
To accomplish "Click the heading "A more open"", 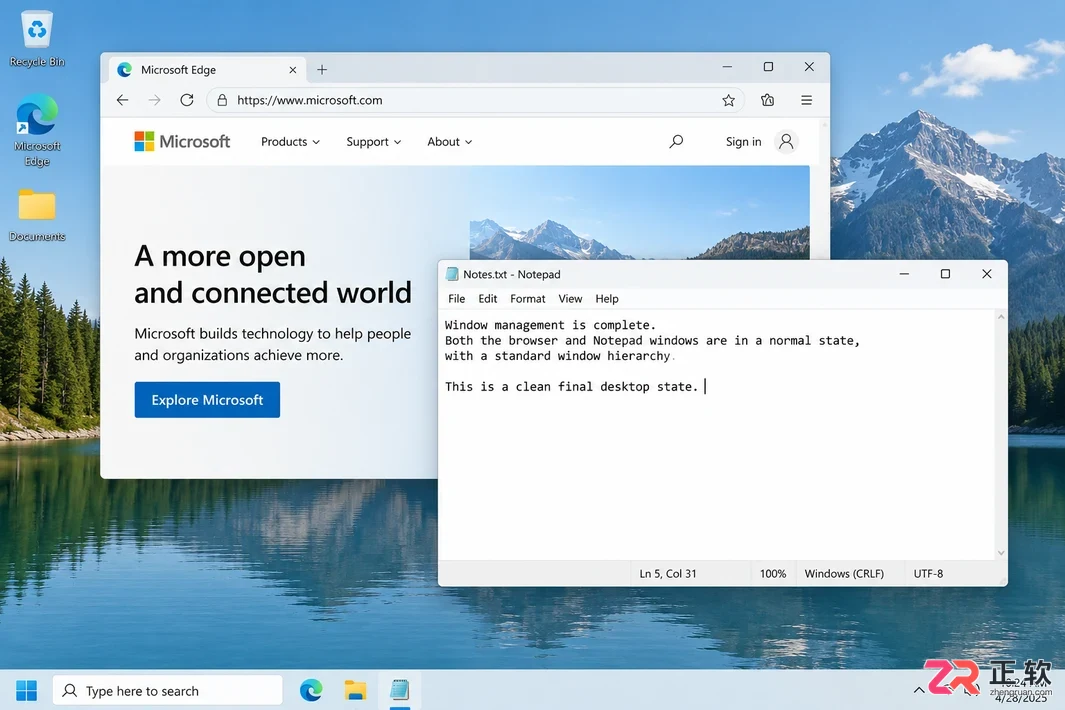I will point(220,256).
